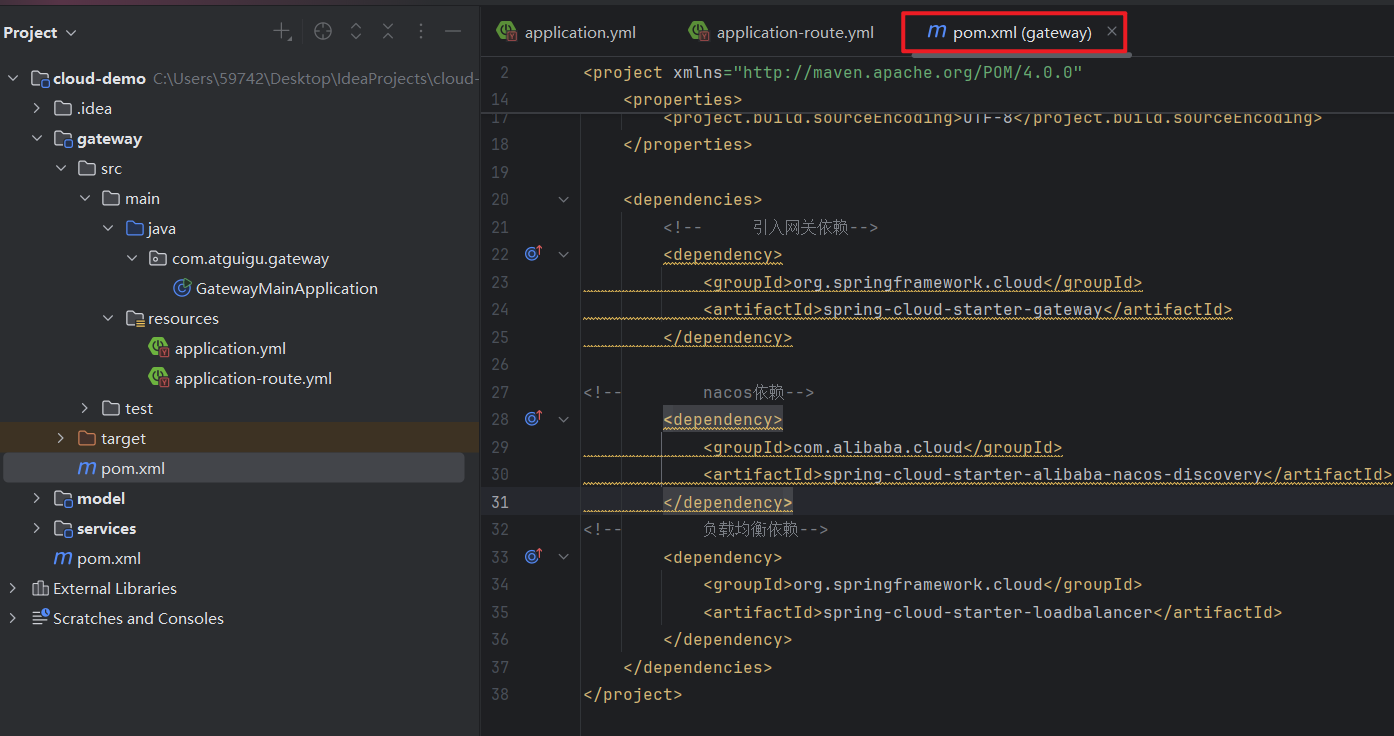Click the Scratches and Consoles icon

pyautogui.click(x=40, y=618)
